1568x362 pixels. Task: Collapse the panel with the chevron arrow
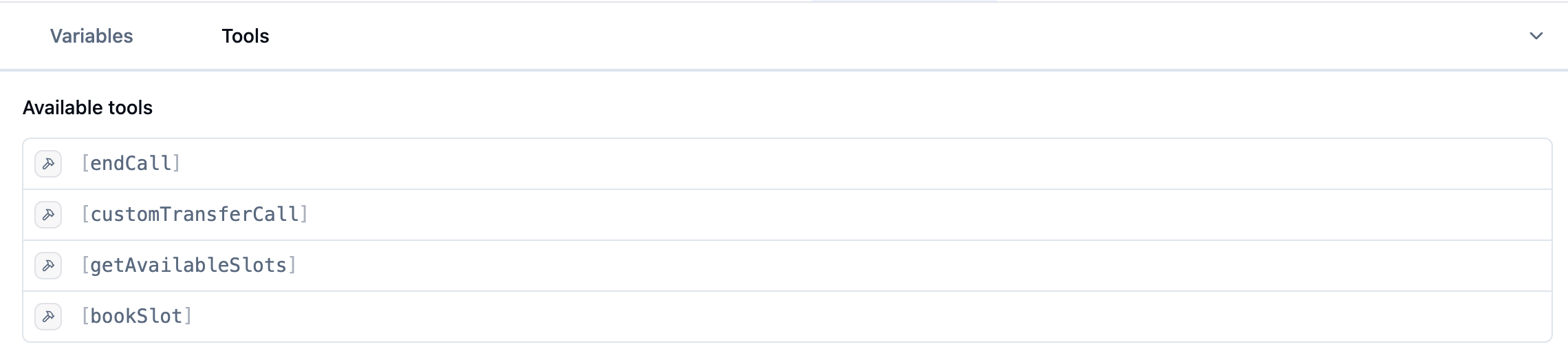(x=1536, y=36)
